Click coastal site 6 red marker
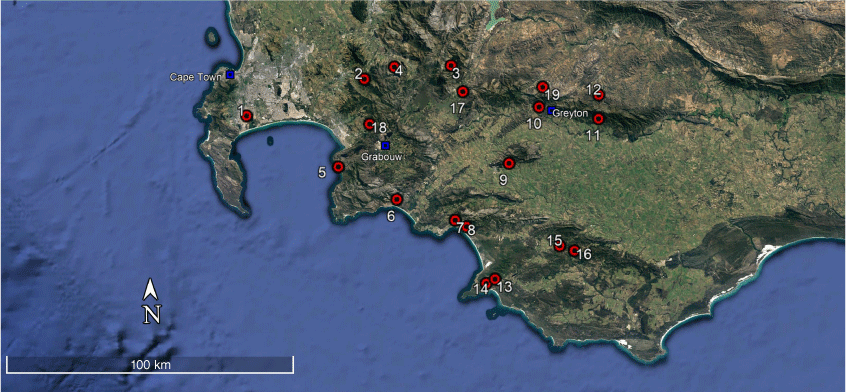846x392 pixels. click(x=397, y=200)
